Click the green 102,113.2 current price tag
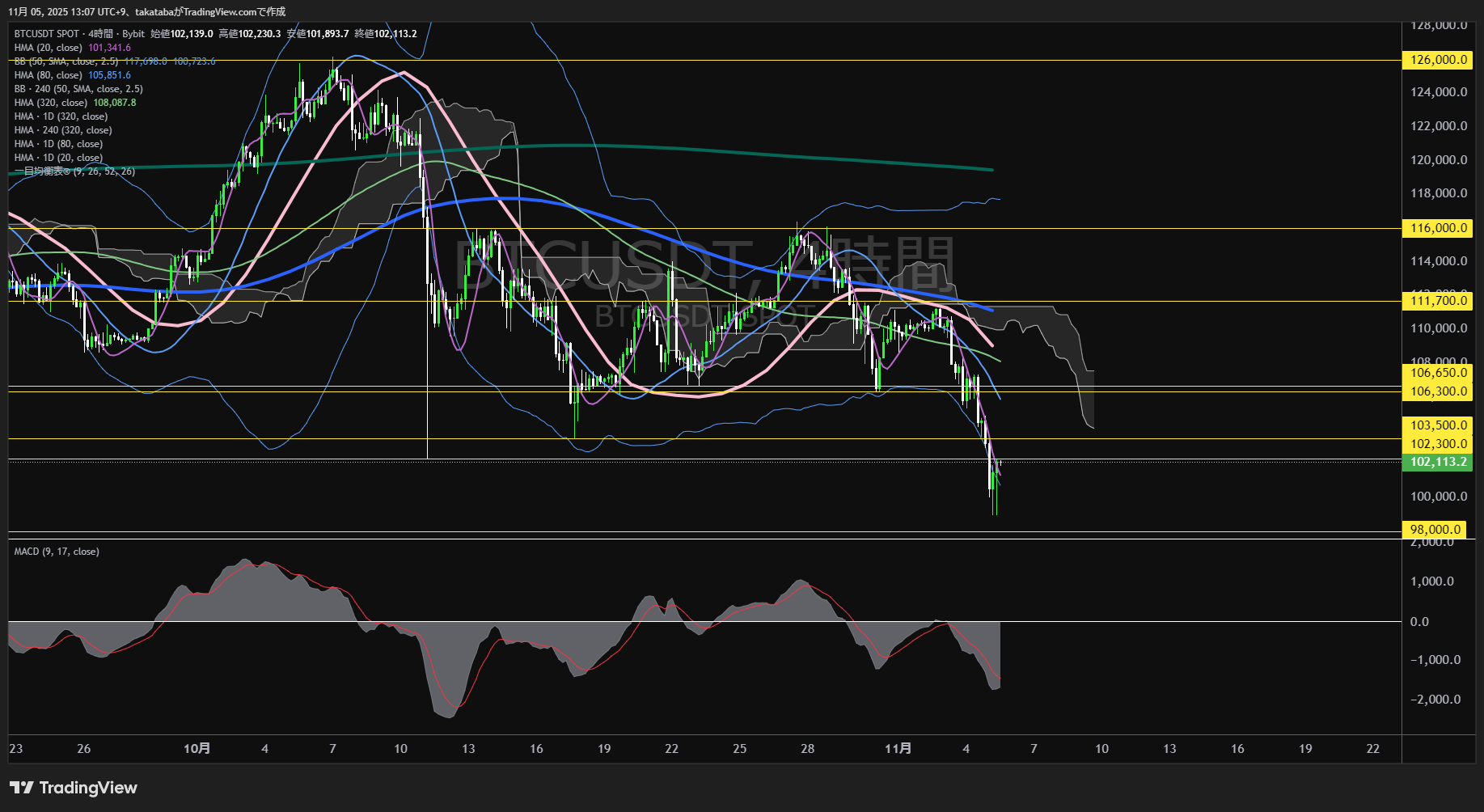The image size is (1484, 812). coord(1438,463)
